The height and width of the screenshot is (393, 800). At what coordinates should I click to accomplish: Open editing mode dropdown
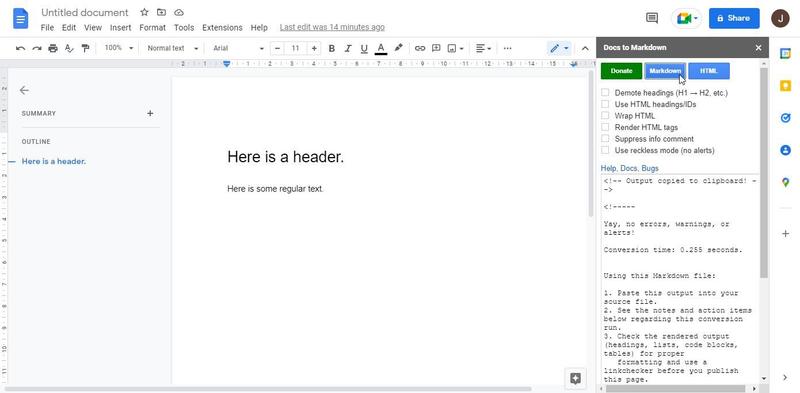coord(559,48)
